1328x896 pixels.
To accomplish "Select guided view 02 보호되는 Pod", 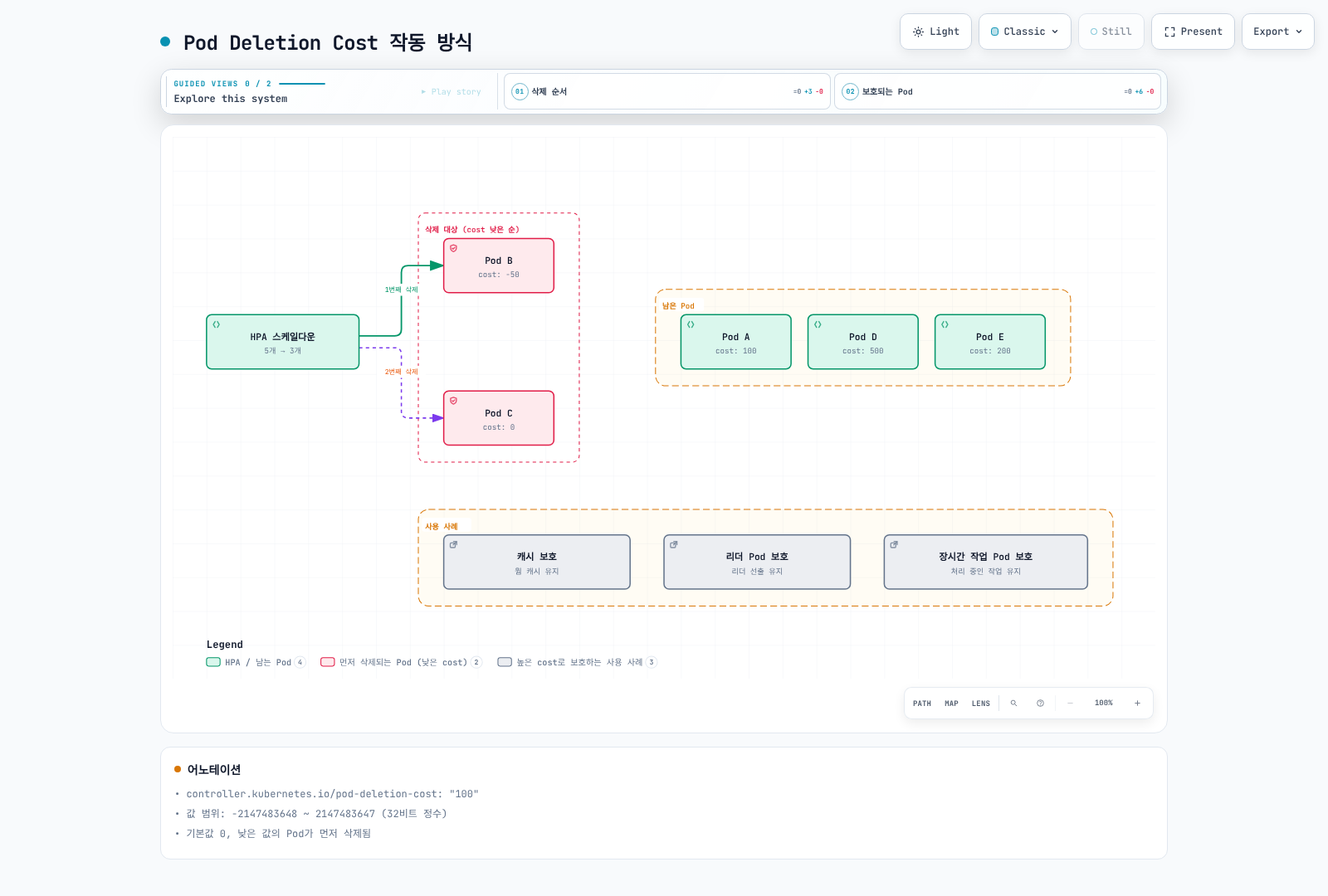I will [x=997, y=91].
